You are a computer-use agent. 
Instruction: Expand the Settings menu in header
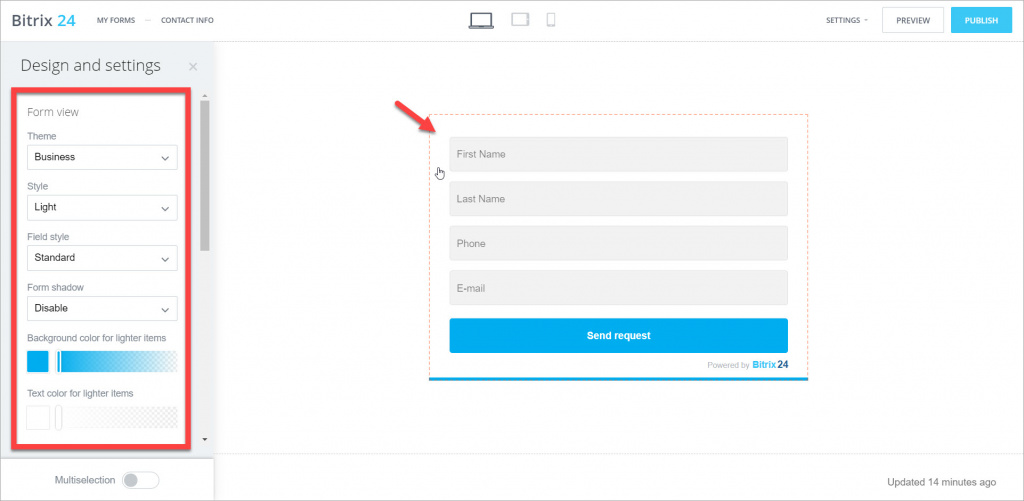coord(847,20)
